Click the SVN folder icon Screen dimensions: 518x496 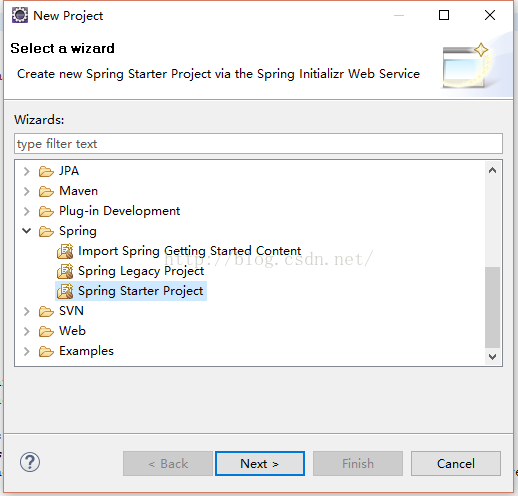click(46, 311)
